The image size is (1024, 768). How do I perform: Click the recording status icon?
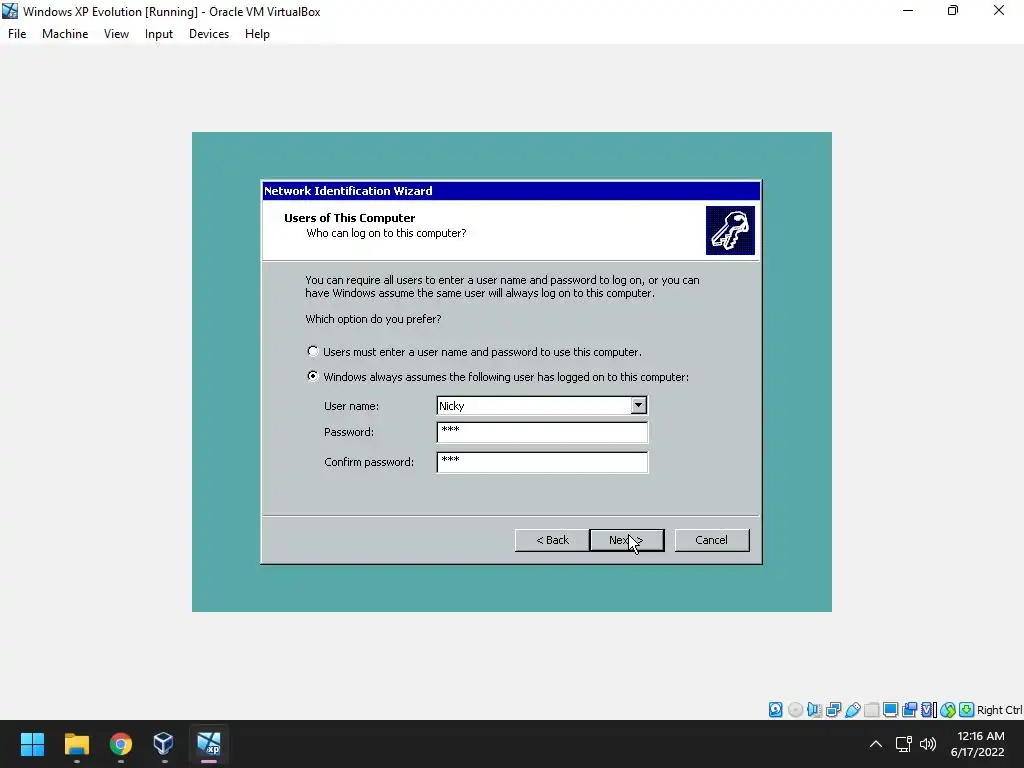909,710
